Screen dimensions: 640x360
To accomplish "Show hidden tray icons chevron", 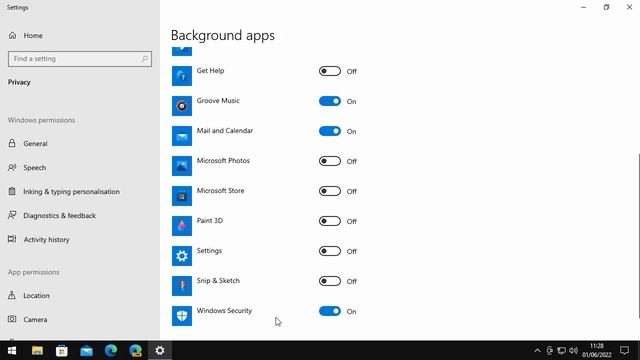I will [x=537, y=351].
